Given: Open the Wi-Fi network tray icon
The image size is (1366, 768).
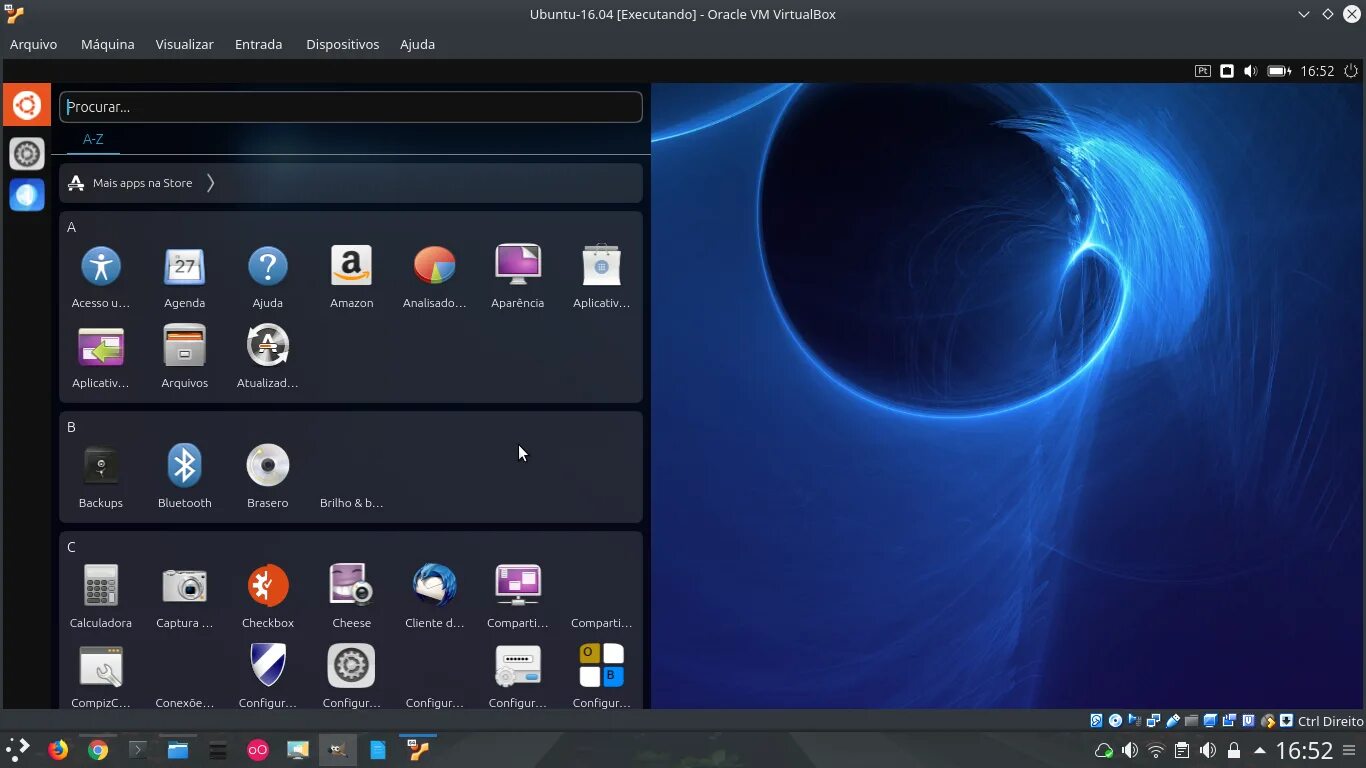Looking at the screenshot, I should [x=1156, y=750].
